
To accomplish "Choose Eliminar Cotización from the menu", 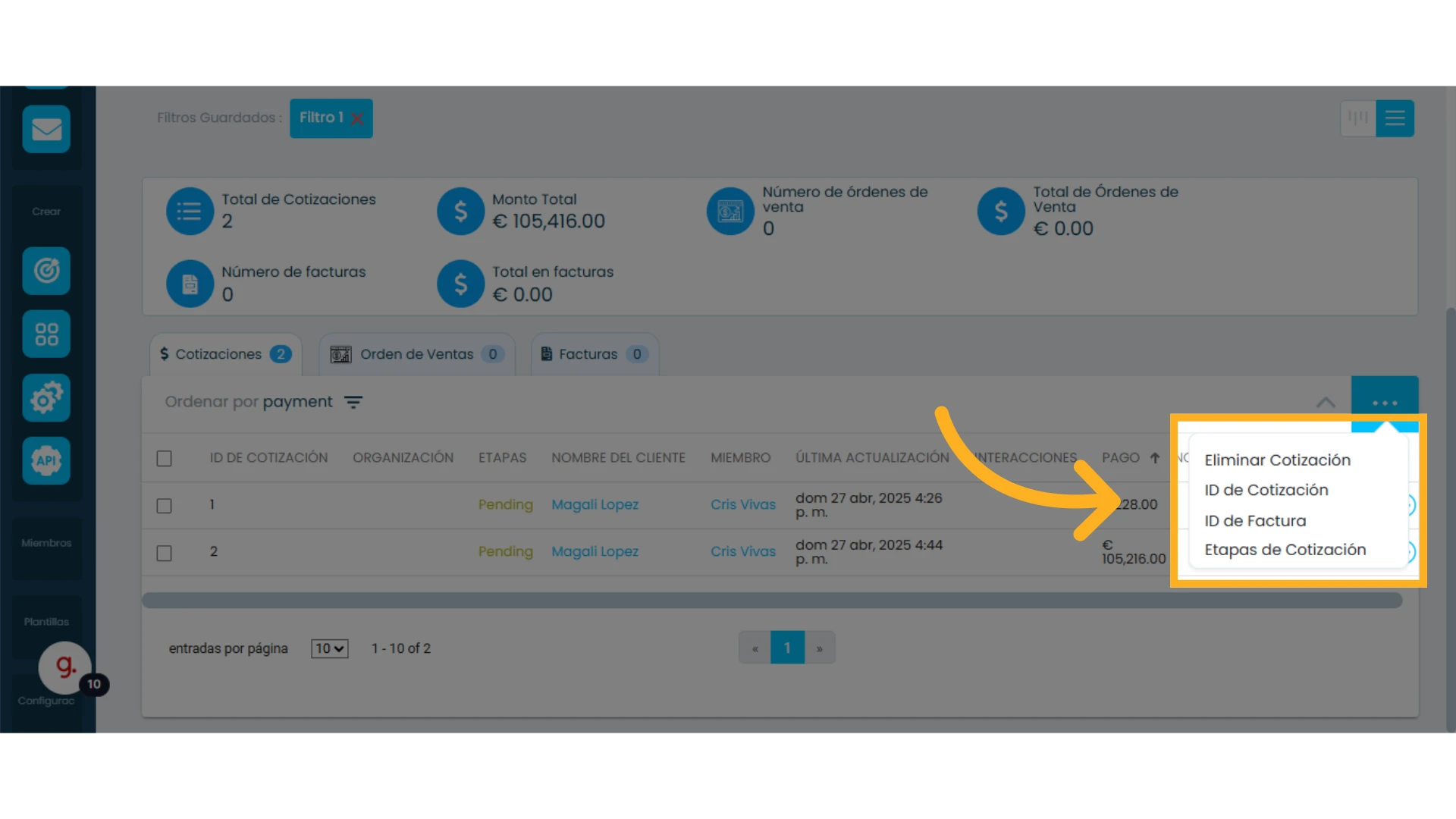I will click(x=1277, y=460).
